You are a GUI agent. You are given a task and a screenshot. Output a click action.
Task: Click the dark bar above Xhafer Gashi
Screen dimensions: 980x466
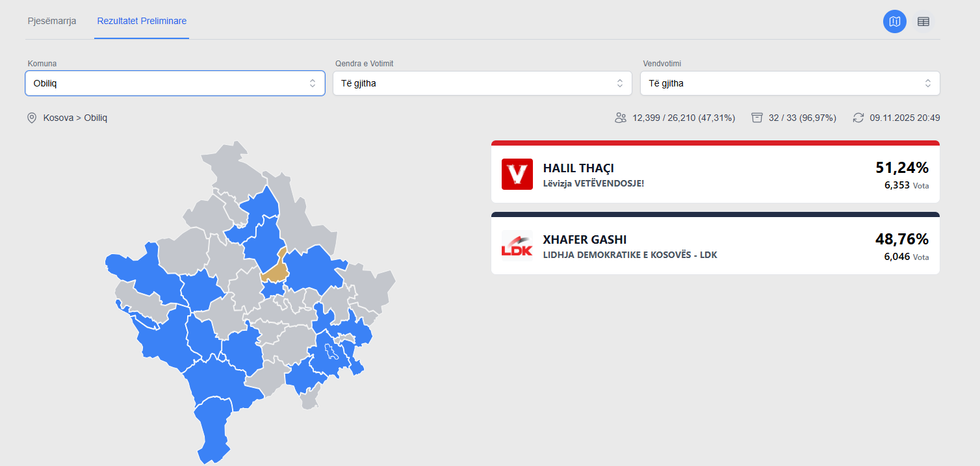(x=715, y=214)
